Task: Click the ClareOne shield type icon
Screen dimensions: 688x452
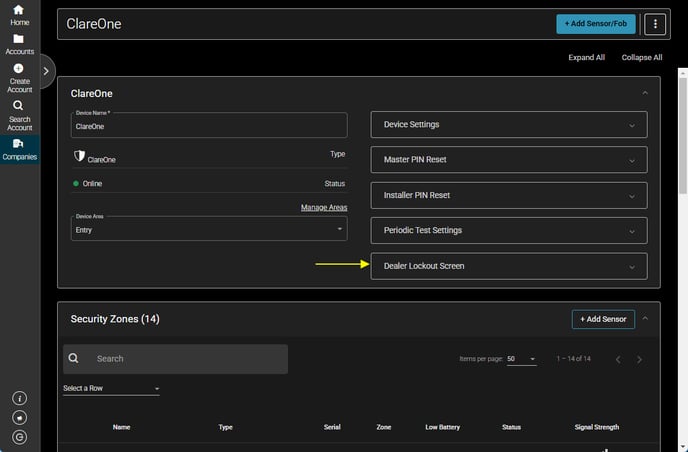Action: point(79,156)
